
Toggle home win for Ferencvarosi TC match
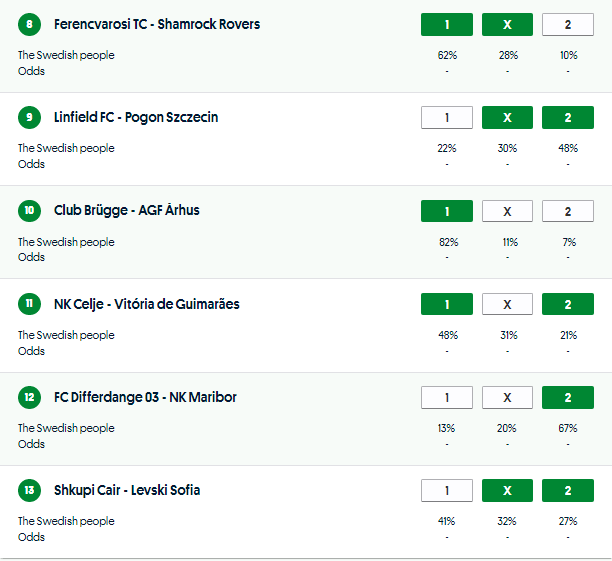click(x=447, y=24)
